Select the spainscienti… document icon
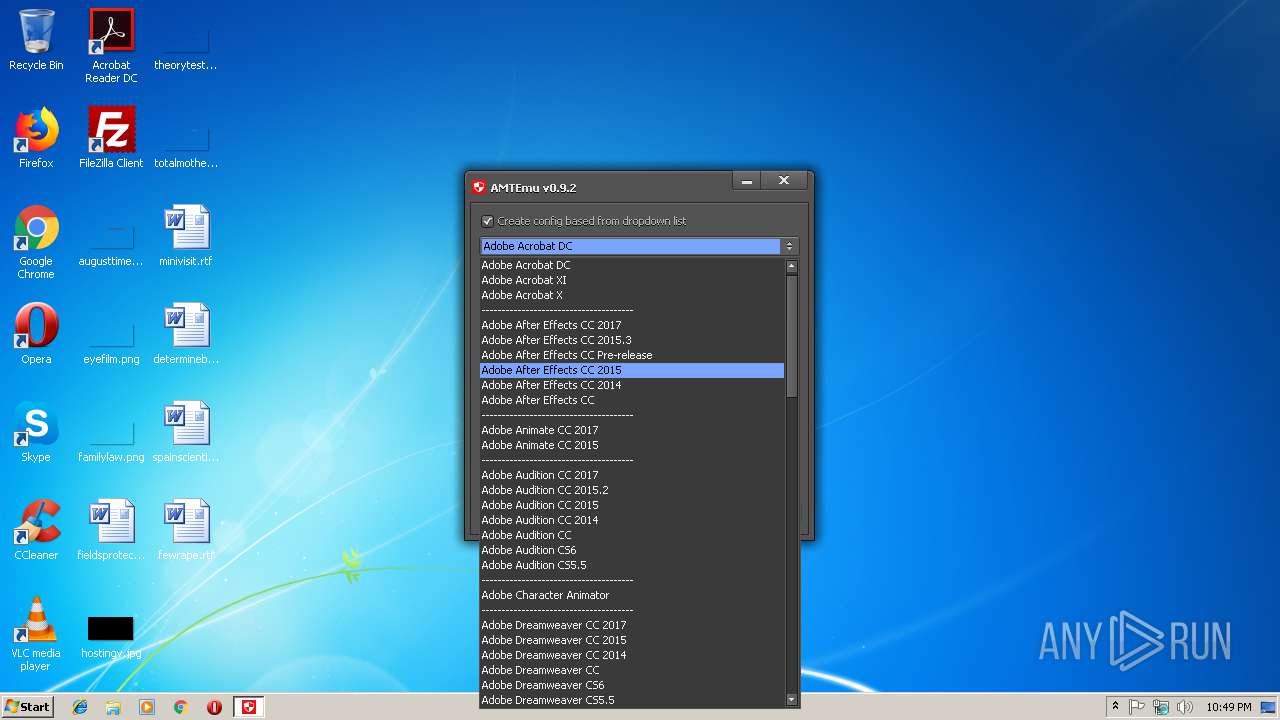 [x=186, y=432]
